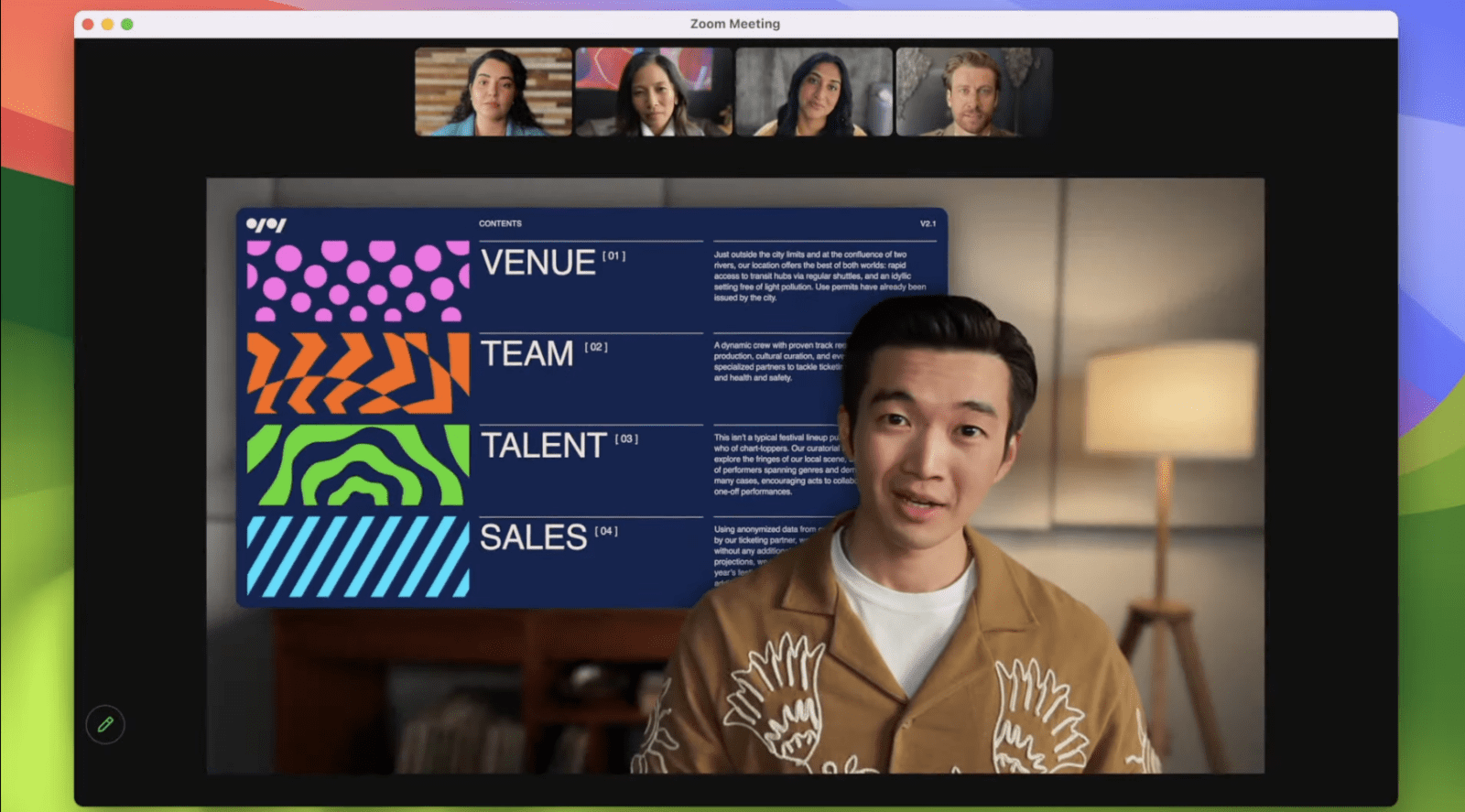Click the V2.1 version label
Screen dimensions: 1465x812
pos(928,223)
